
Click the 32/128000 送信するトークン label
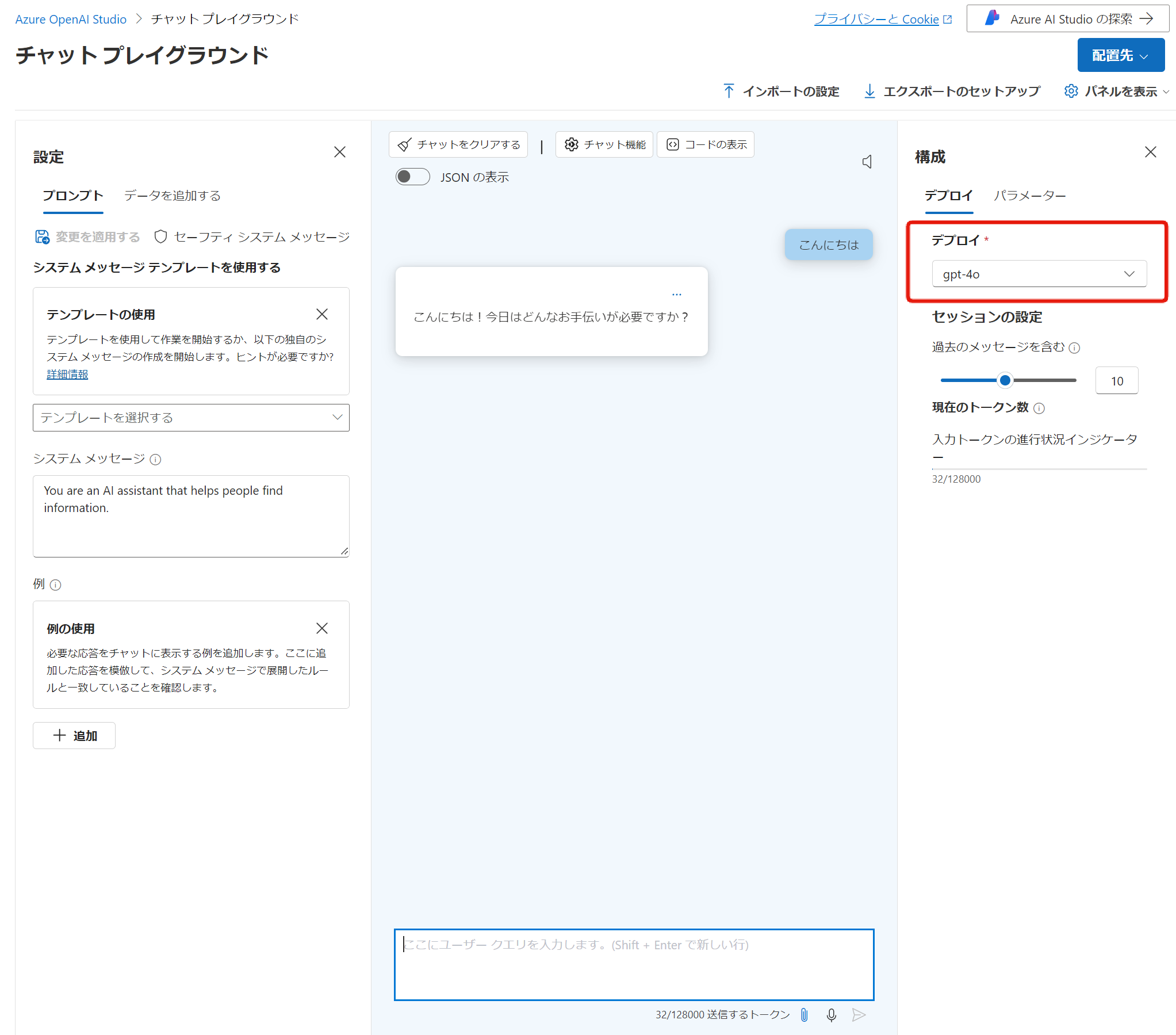[723, 1015]
